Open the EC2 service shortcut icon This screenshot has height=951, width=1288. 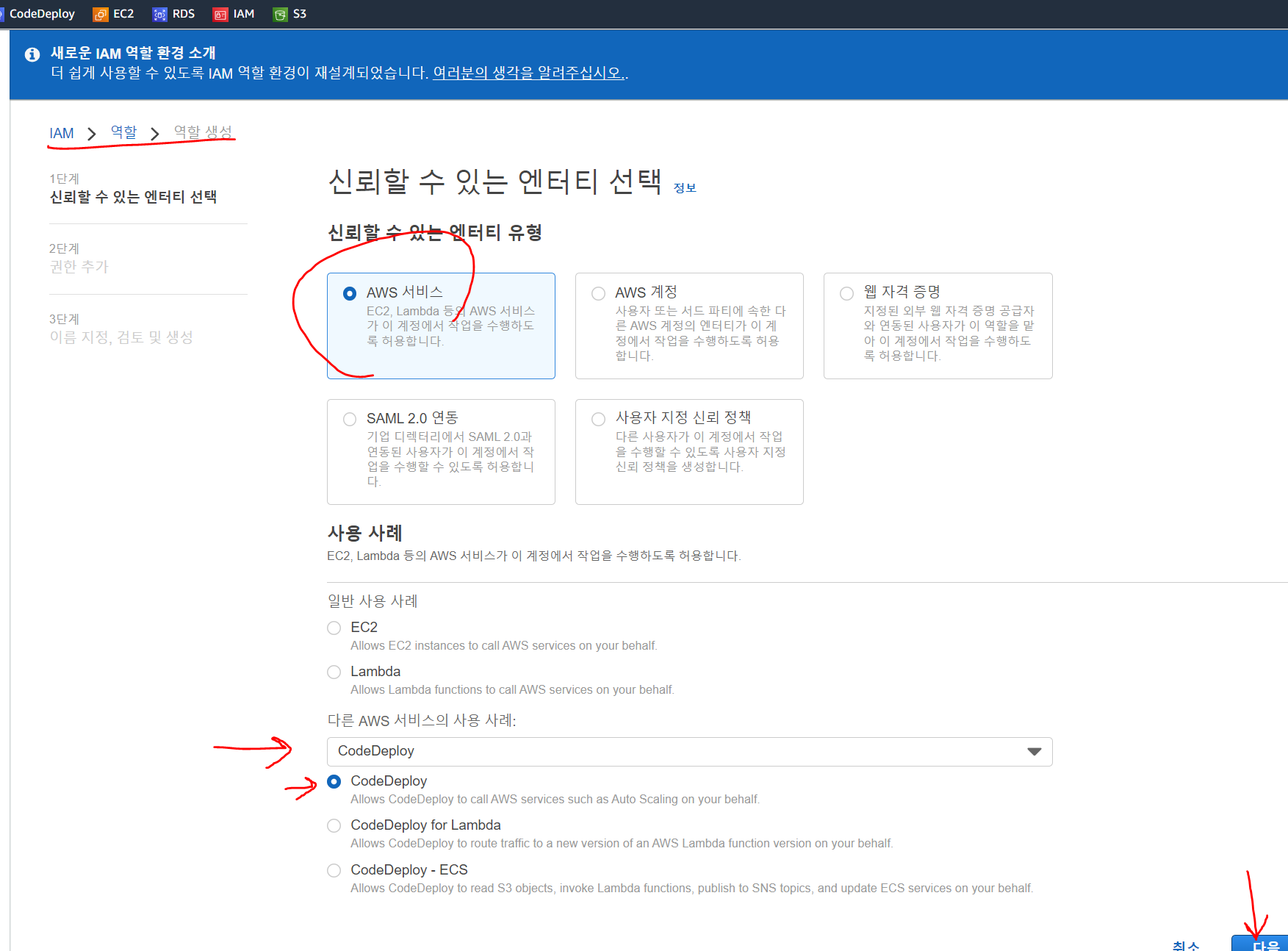tap(101, 14)
